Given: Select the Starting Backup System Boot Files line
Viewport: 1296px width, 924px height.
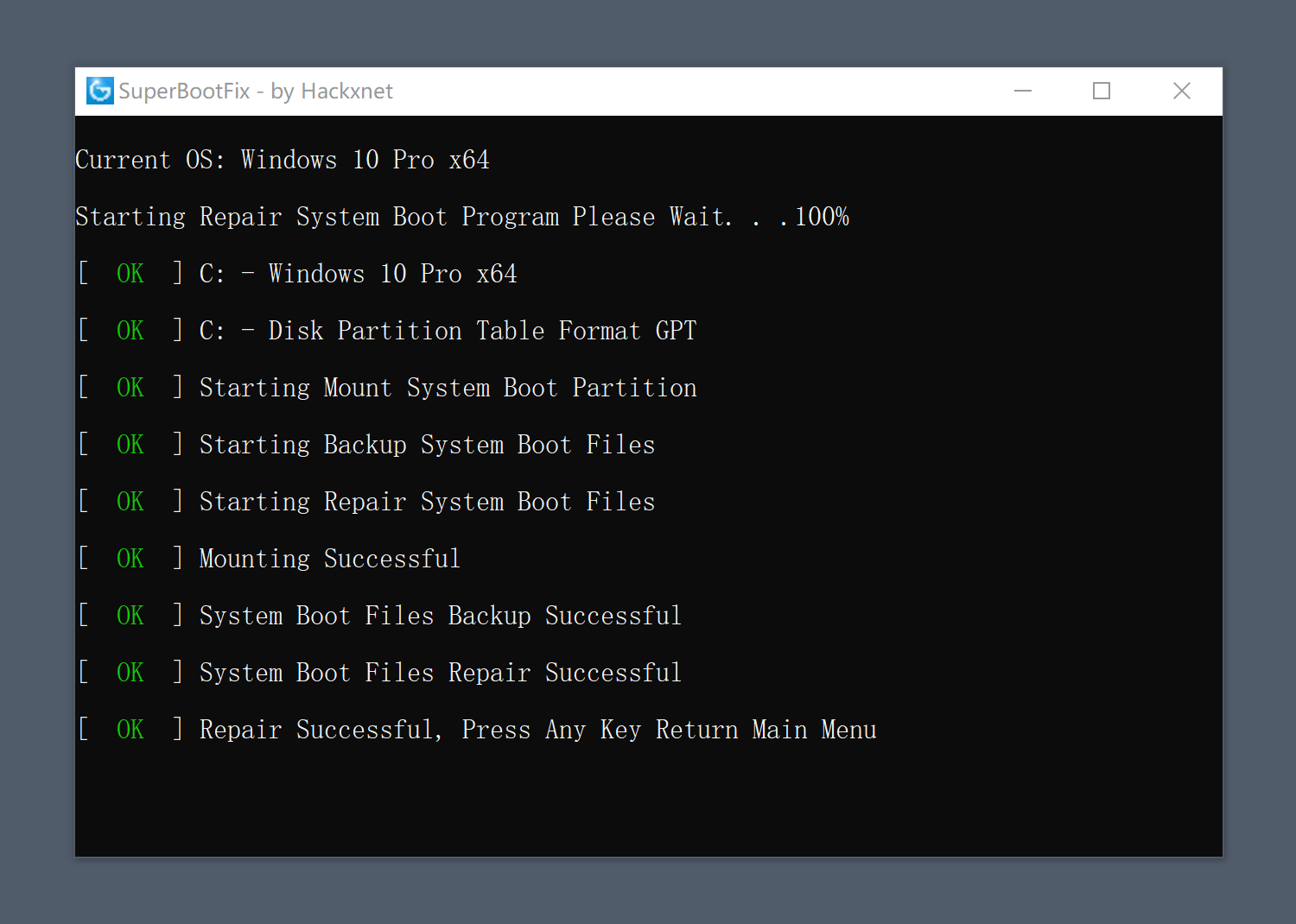Looking at the screenshot, I should tap(427, 444).
